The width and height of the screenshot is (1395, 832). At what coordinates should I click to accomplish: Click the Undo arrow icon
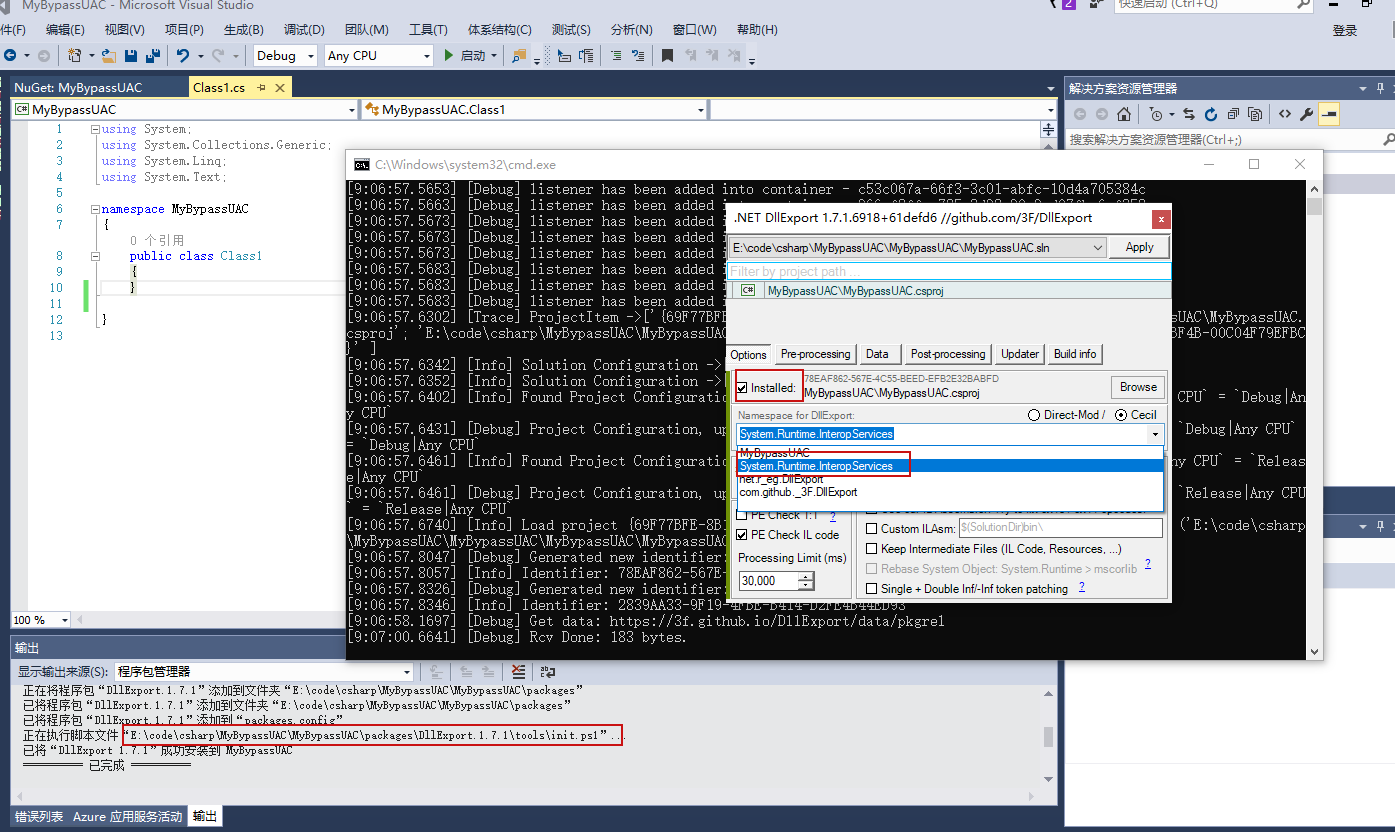tap(182, 56)
